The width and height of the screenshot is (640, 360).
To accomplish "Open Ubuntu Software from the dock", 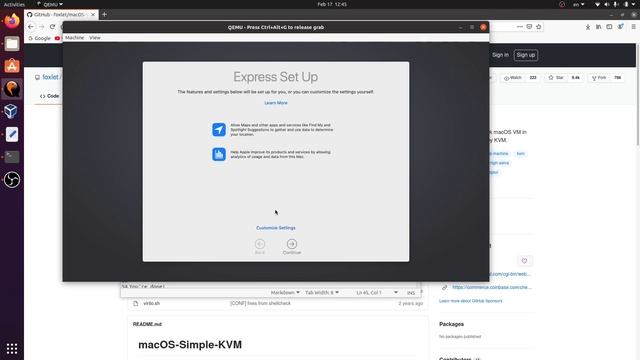I will [x=12, y=66].
